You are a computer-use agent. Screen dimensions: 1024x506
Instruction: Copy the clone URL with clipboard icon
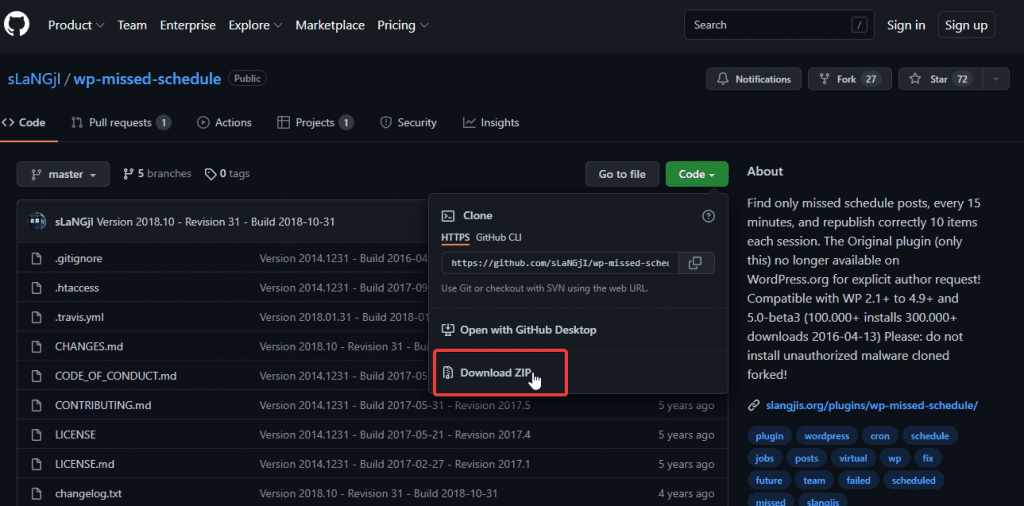[x=696, y=262]
